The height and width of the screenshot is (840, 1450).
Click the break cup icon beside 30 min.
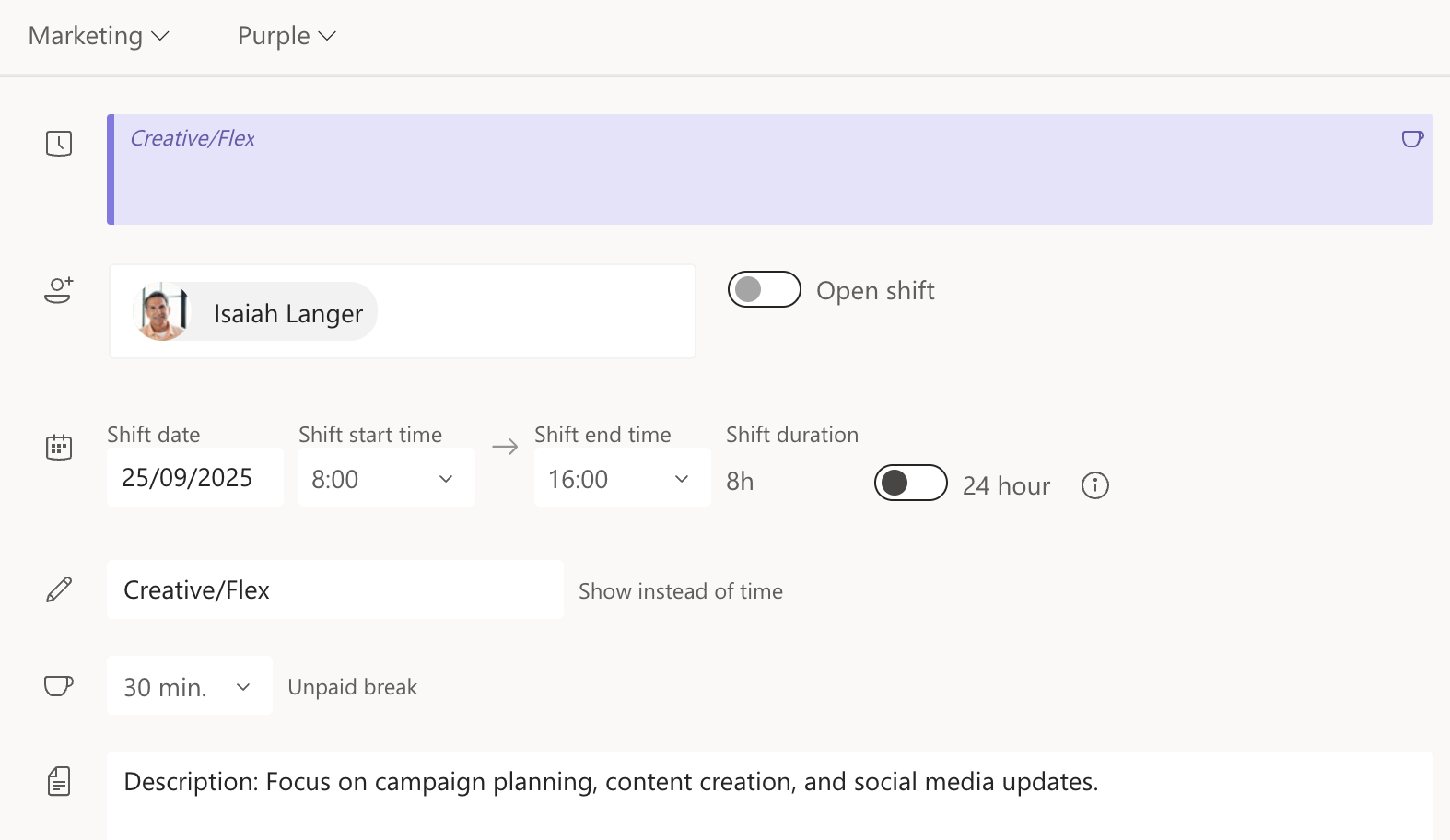click(x=59, y=686)
